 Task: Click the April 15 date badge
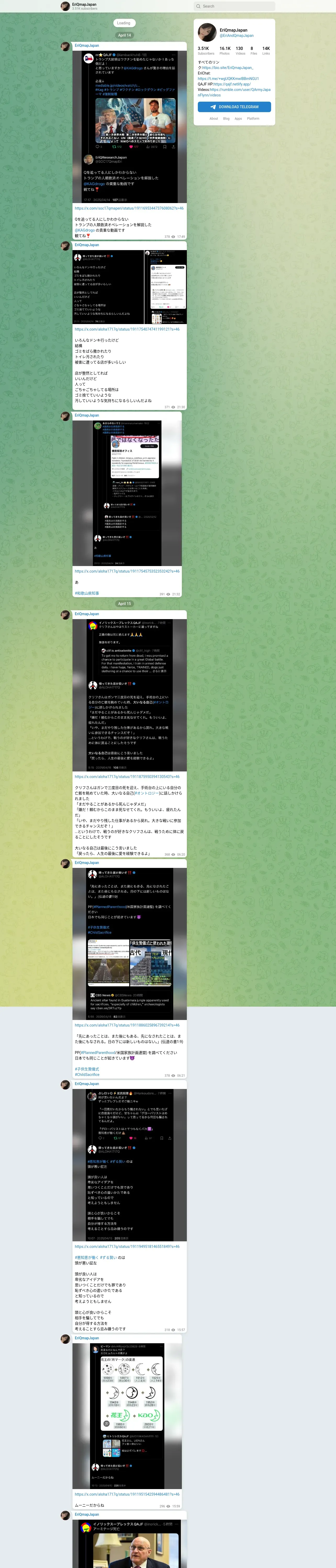pos(124,604)
